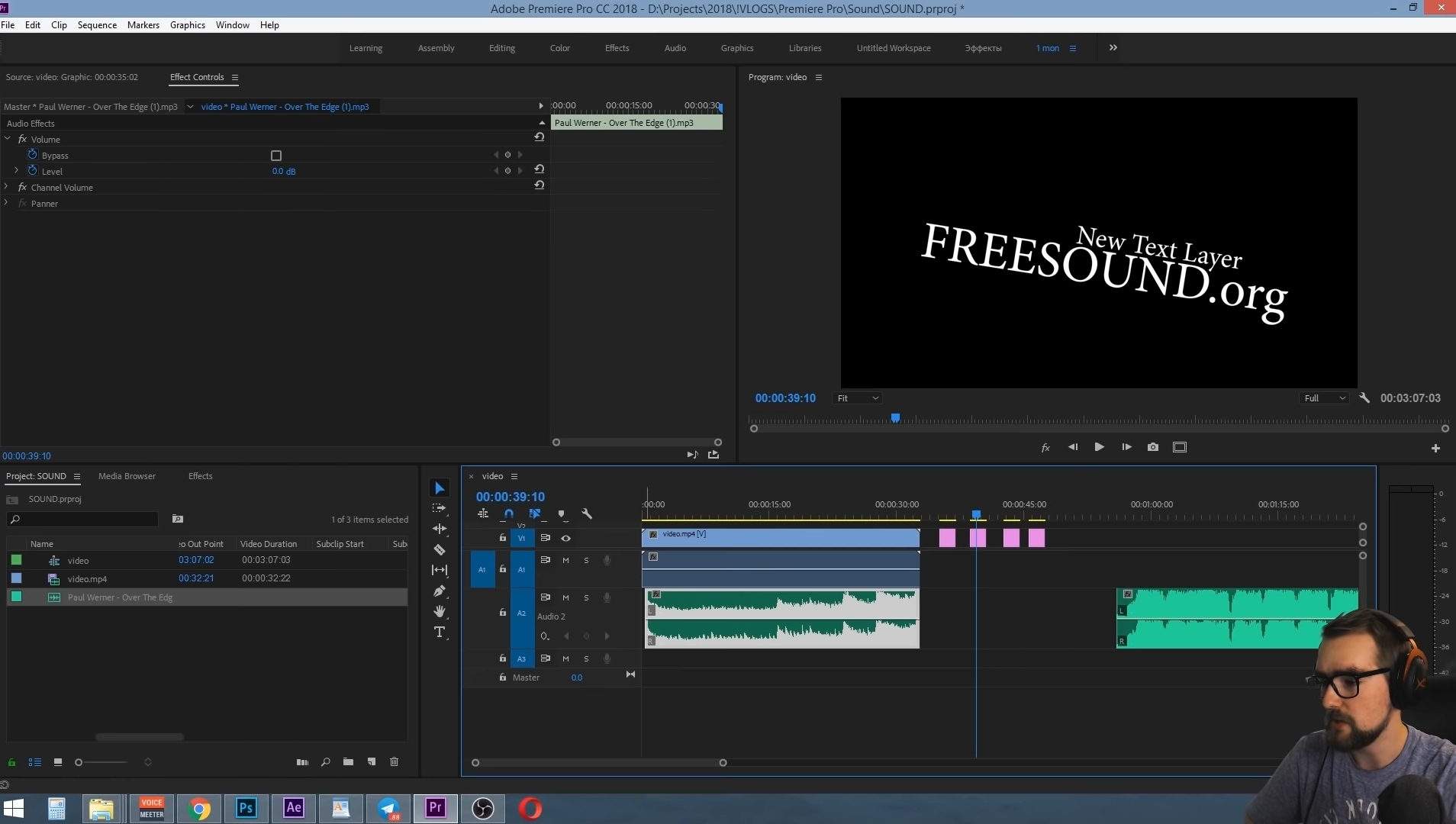Click Project panel search field

(82, 520)
